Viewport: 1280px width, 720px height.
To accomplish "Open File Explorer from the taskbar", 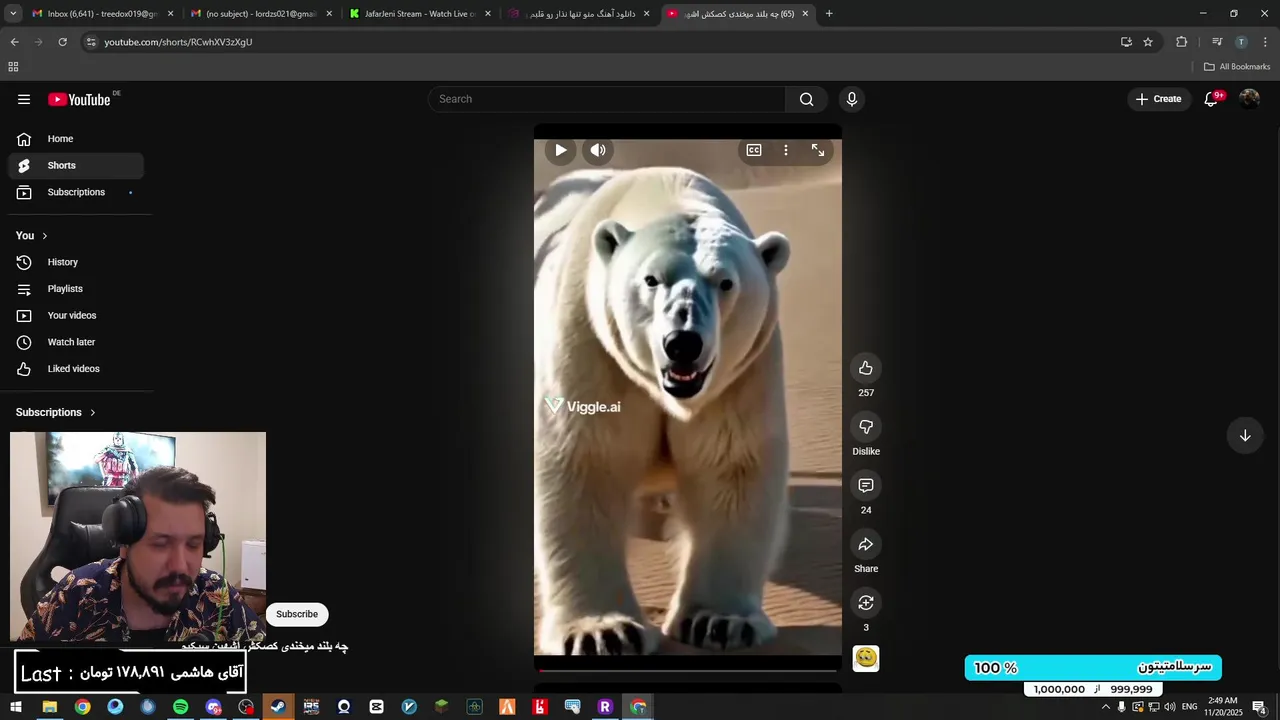I will [49, 707].
